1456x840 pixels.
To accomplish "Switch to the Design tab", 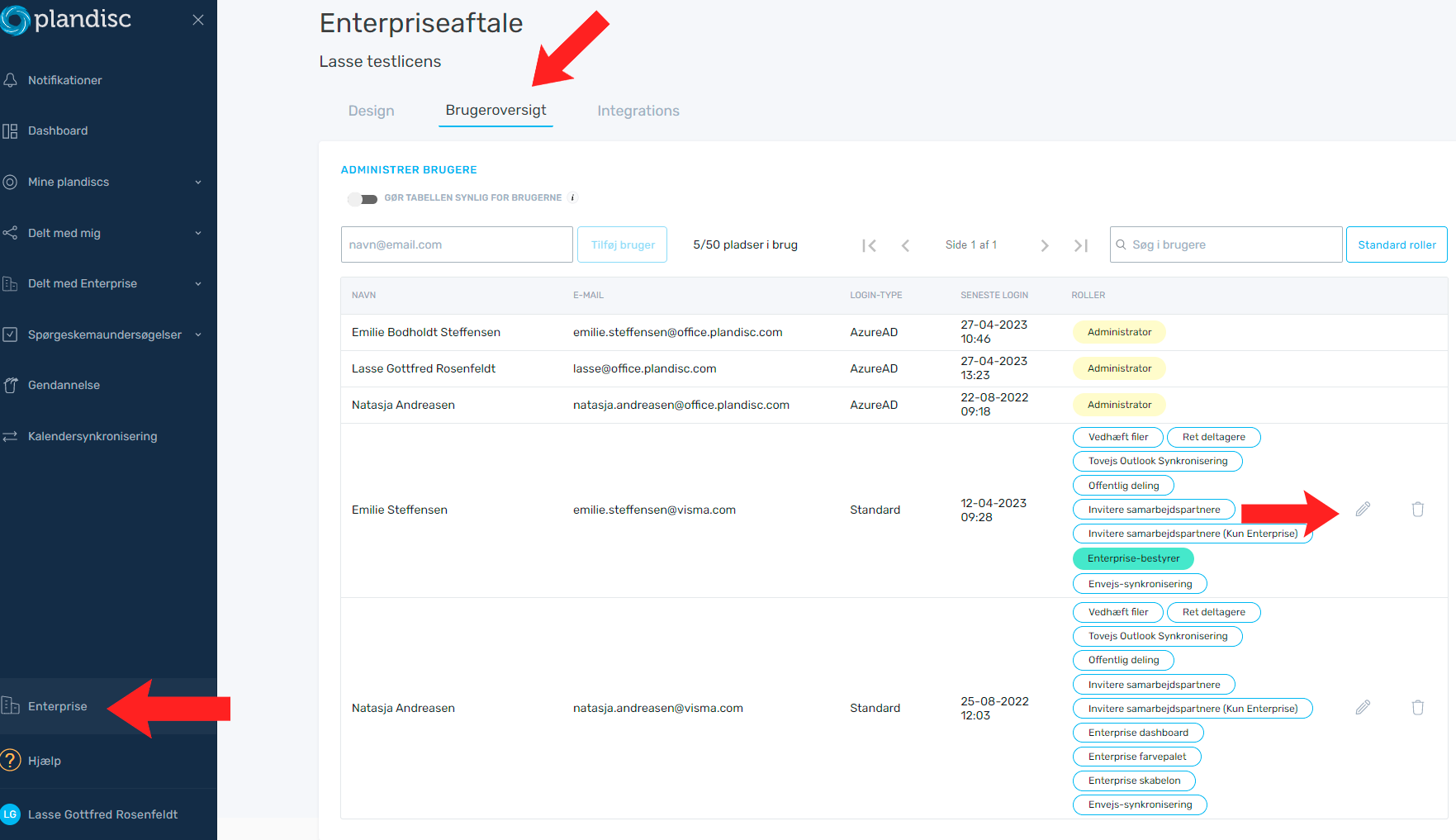I will pyautogui.click(x=371, y=111).
